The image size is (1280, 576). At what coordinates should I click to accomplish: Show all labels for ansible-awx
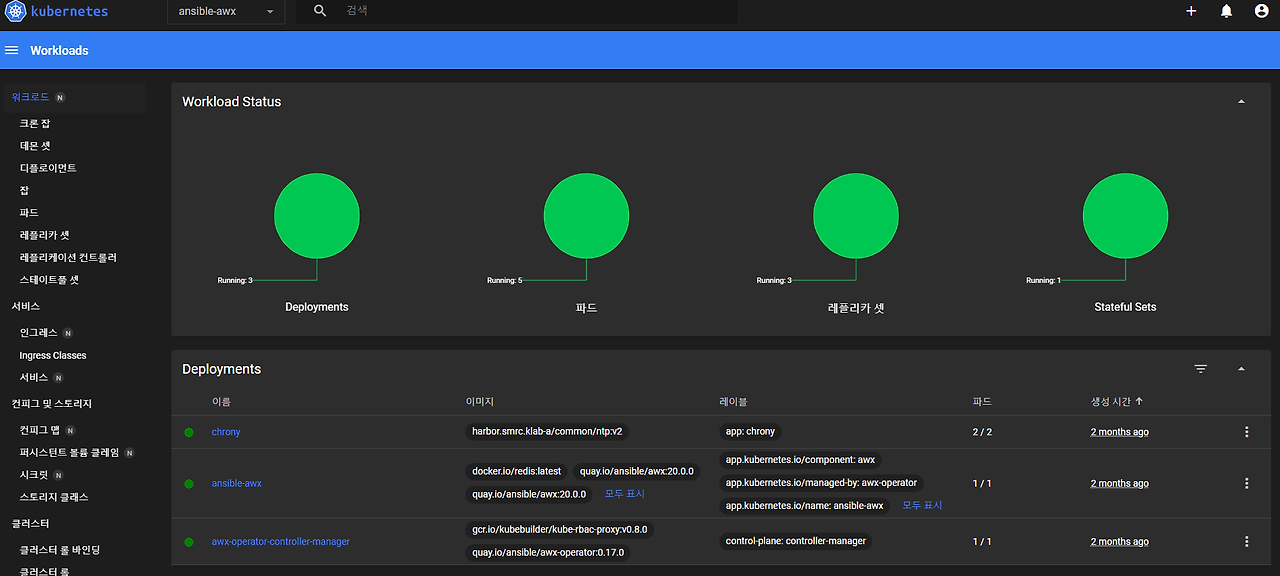pos(922,506)
